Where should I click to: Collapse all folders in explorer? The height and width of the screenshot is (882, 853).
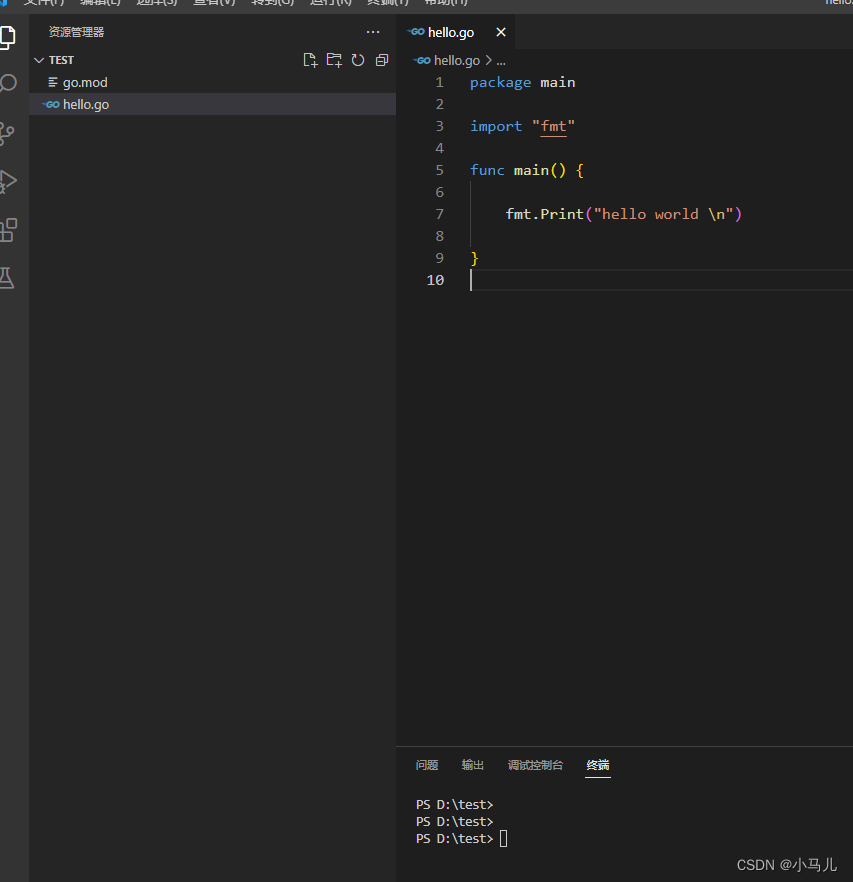click(381, 60)
